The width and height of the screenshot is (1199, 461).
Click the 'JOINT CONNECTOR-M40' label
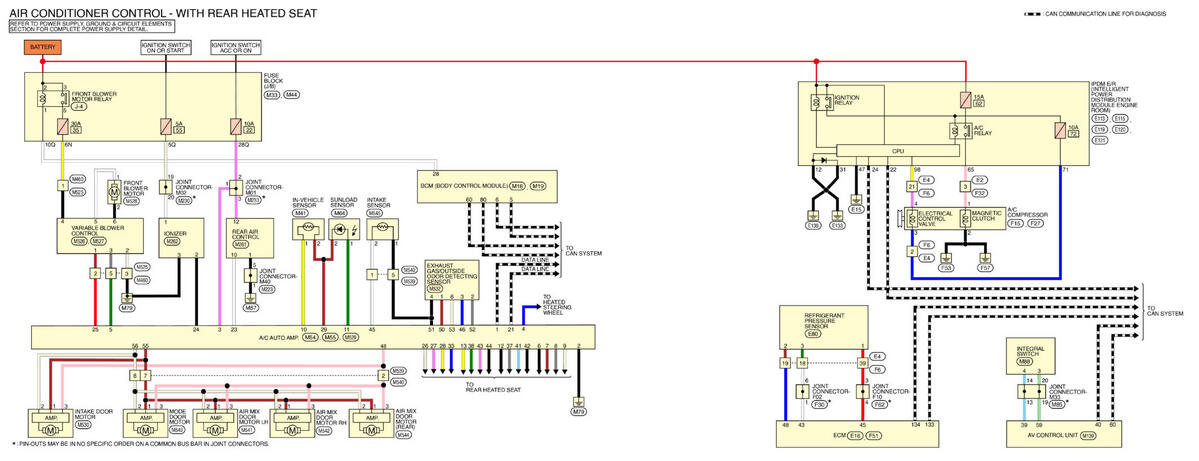click(277, 276)
